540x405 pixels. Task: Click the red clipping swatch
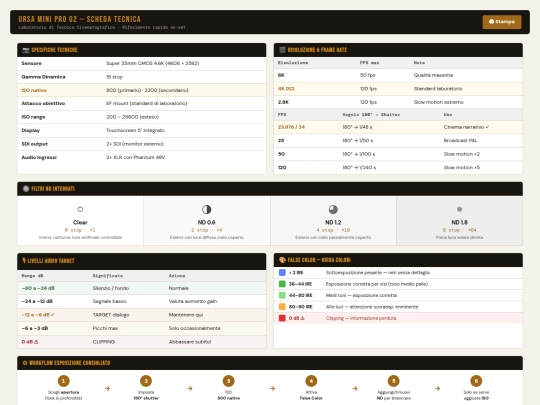pyautogui.click(x=282, y=318)
